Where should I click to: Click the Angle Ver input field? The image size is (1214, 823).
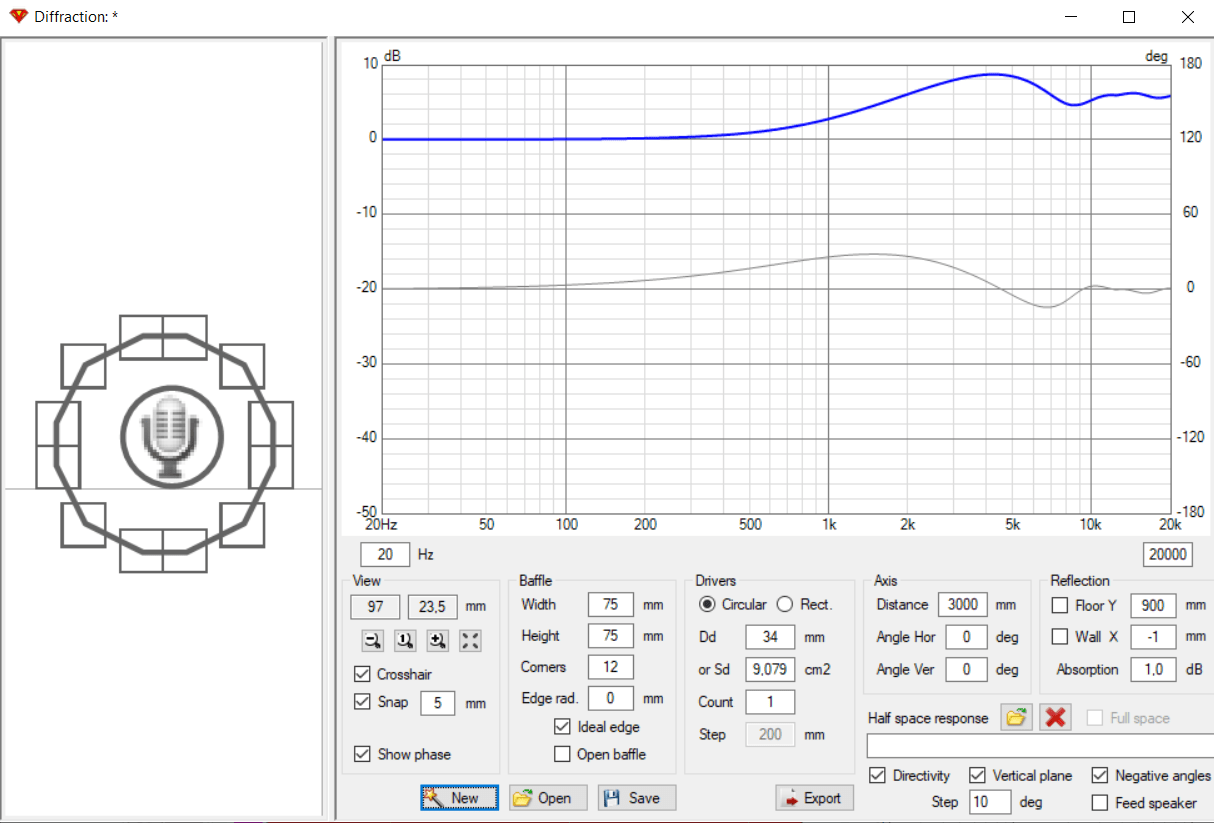(967, 669)
